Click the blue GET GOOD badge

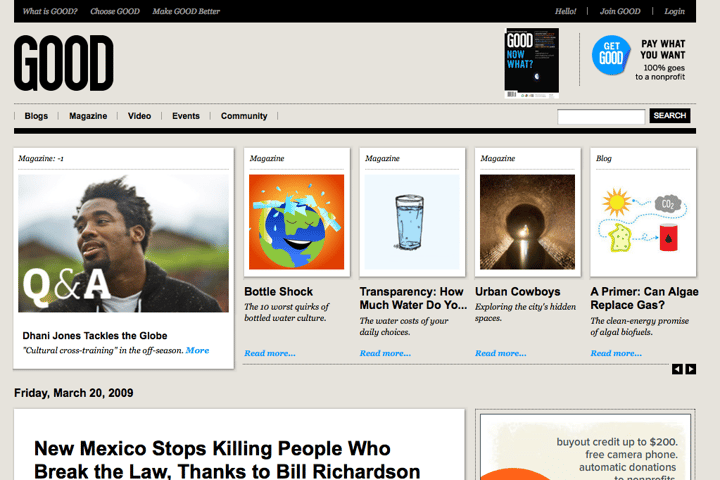click(x=611, y=55)
